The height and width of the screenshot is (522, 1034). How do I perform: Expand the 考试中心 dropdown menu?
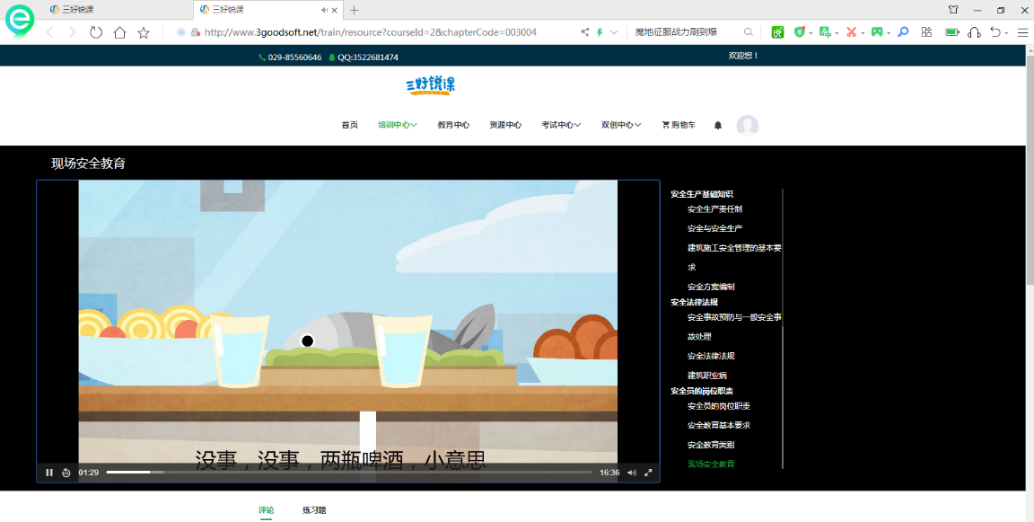pos(561,125)
